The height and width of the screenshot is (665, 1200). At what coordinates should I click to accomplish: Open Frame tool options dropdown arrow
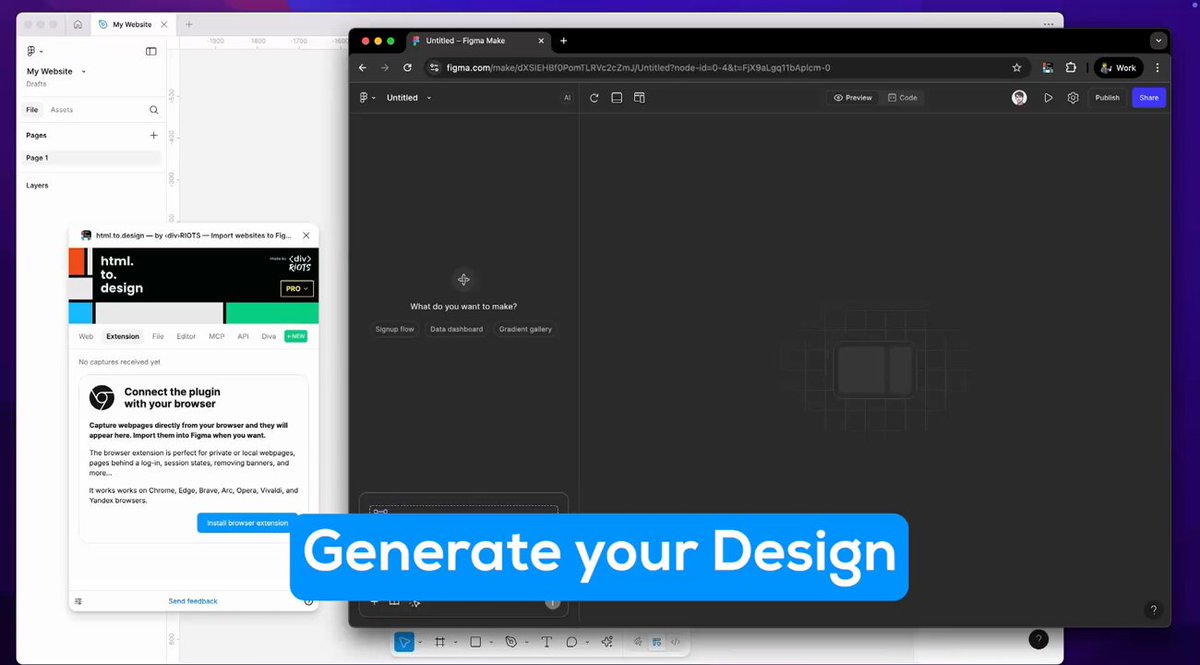pyautogui.click(x=454, y=642)
